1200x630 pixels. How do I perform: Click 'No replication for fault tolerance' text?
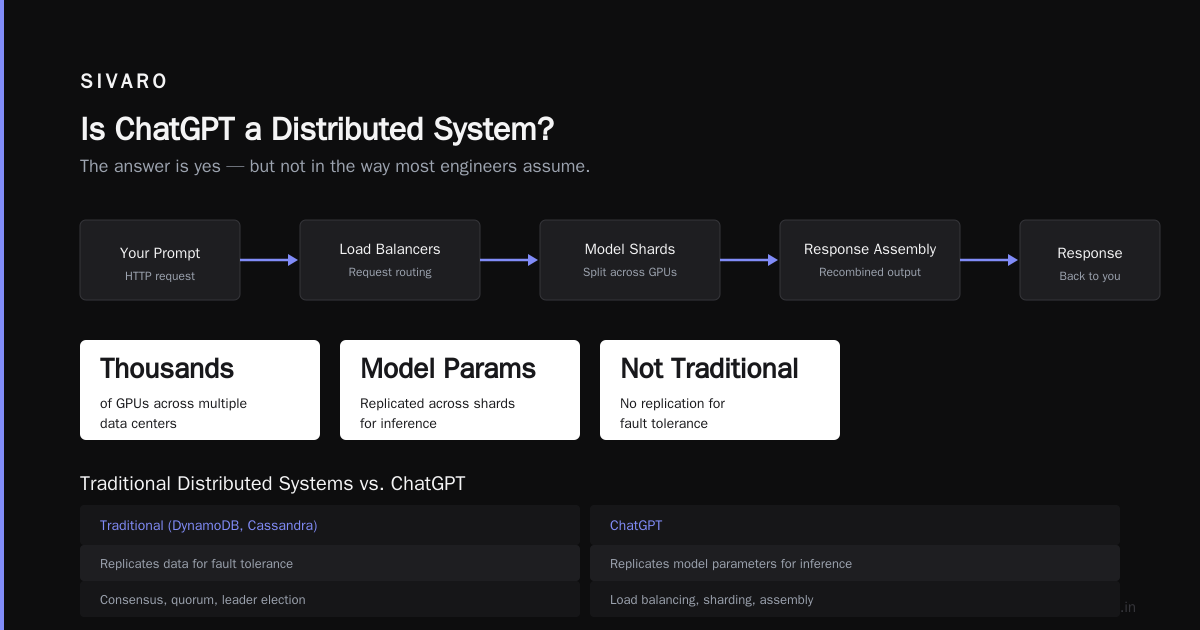[673, 413]
